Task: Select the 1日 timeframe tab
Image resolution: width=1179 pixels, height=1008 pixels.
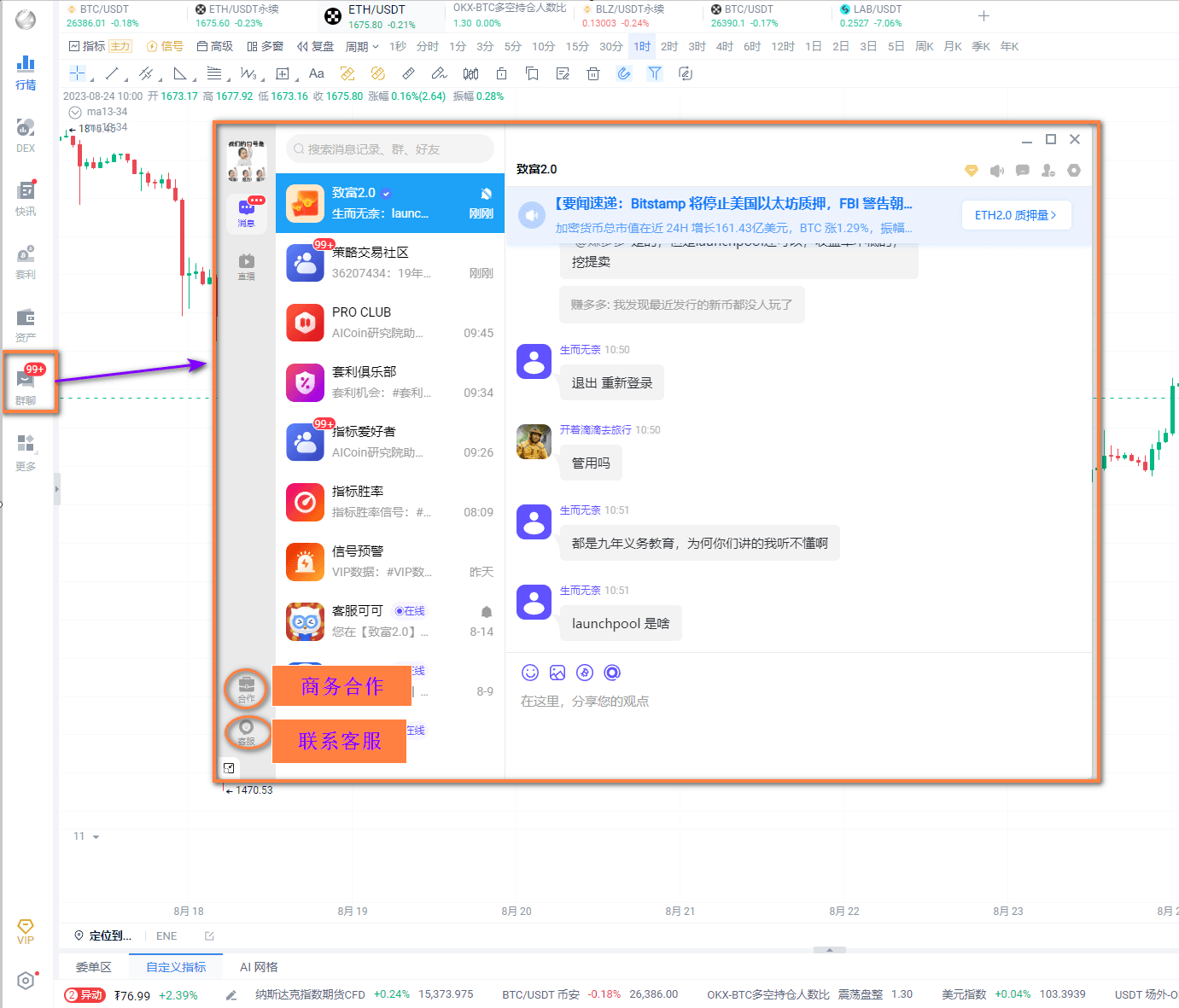Action: click(814, 46)
